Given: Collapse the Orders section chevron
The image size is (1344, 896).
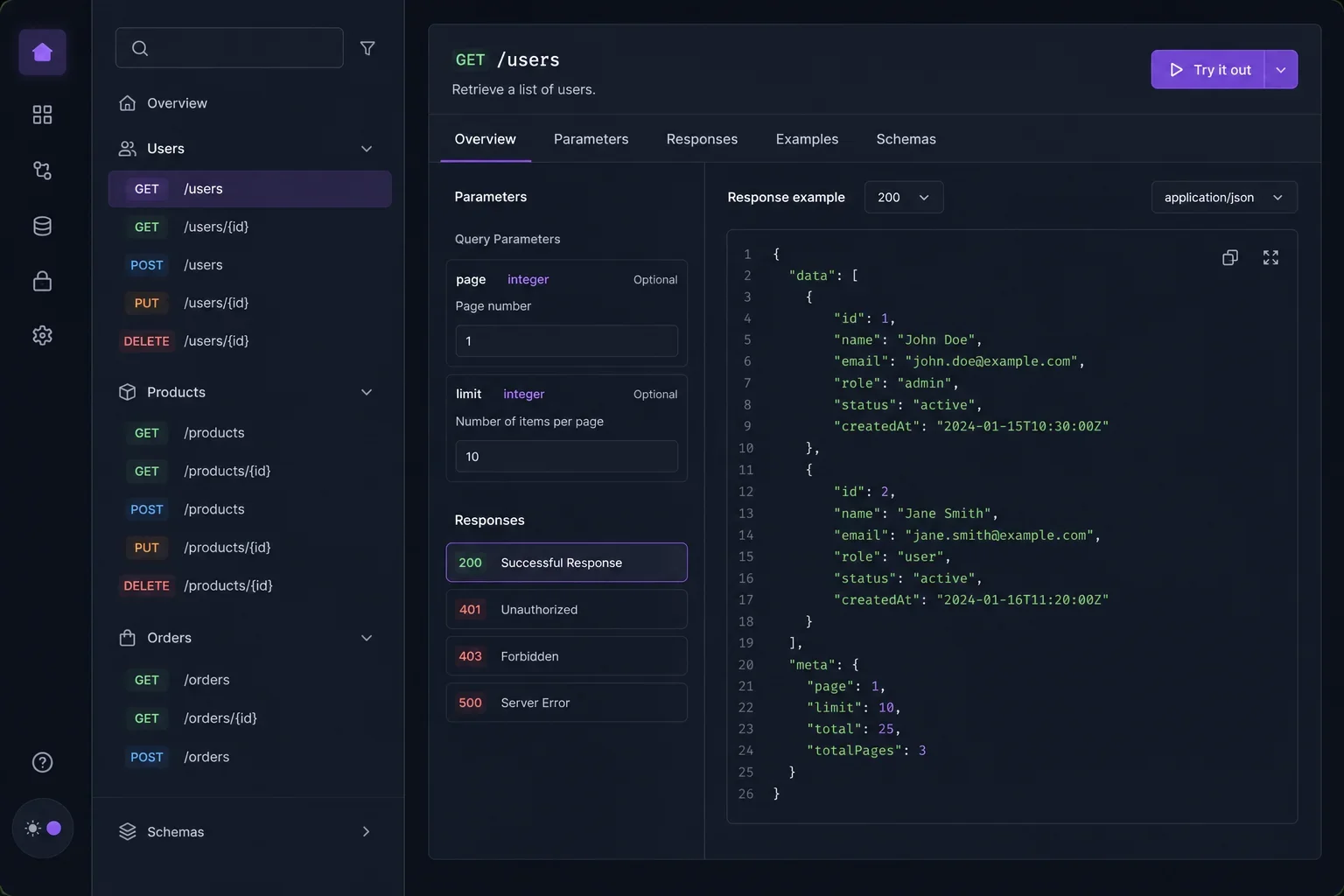Looking at the screenshot, I should [x=367, y=638].
